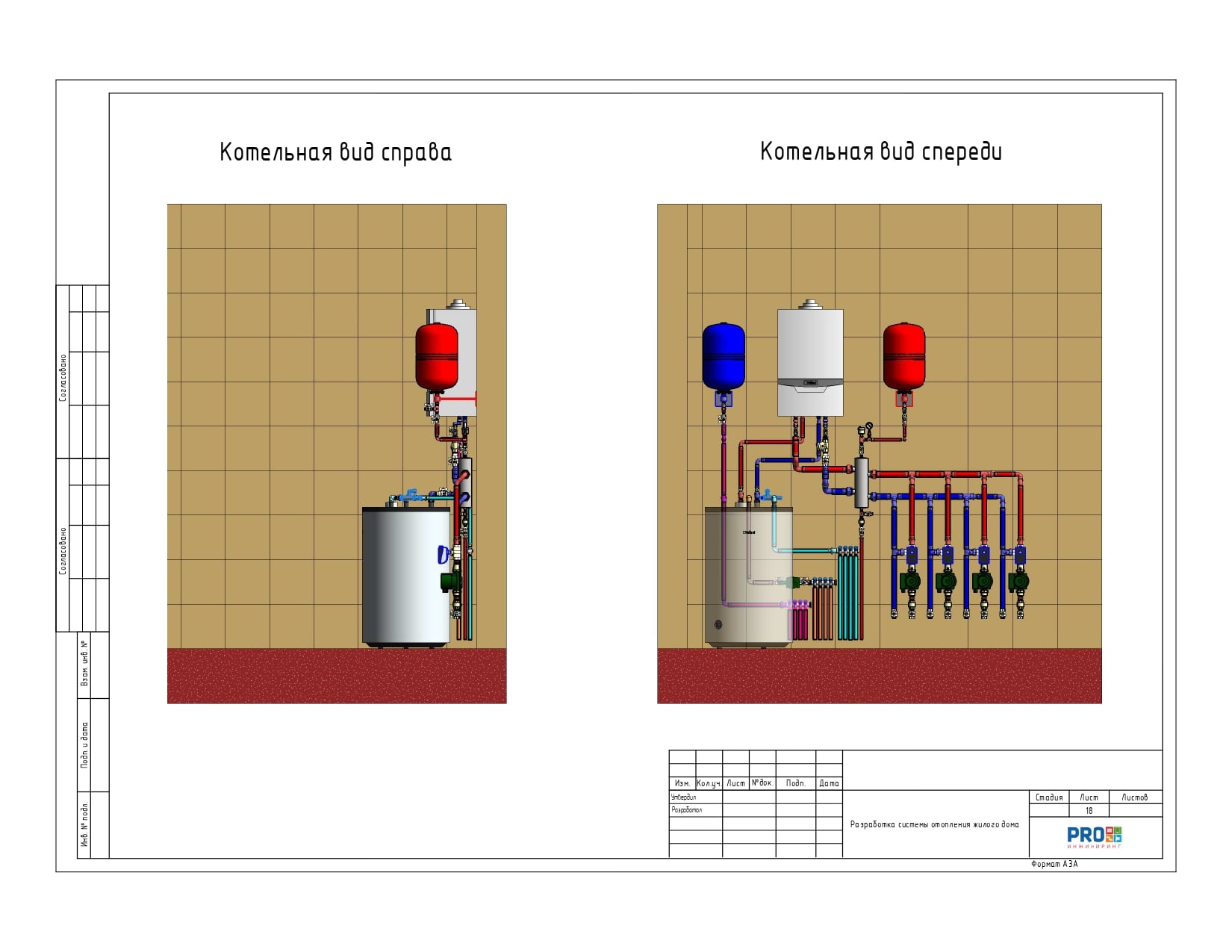Select the red expansion tank in front view
Viewport: 1232px width, 952px height.
coord(904,356)
